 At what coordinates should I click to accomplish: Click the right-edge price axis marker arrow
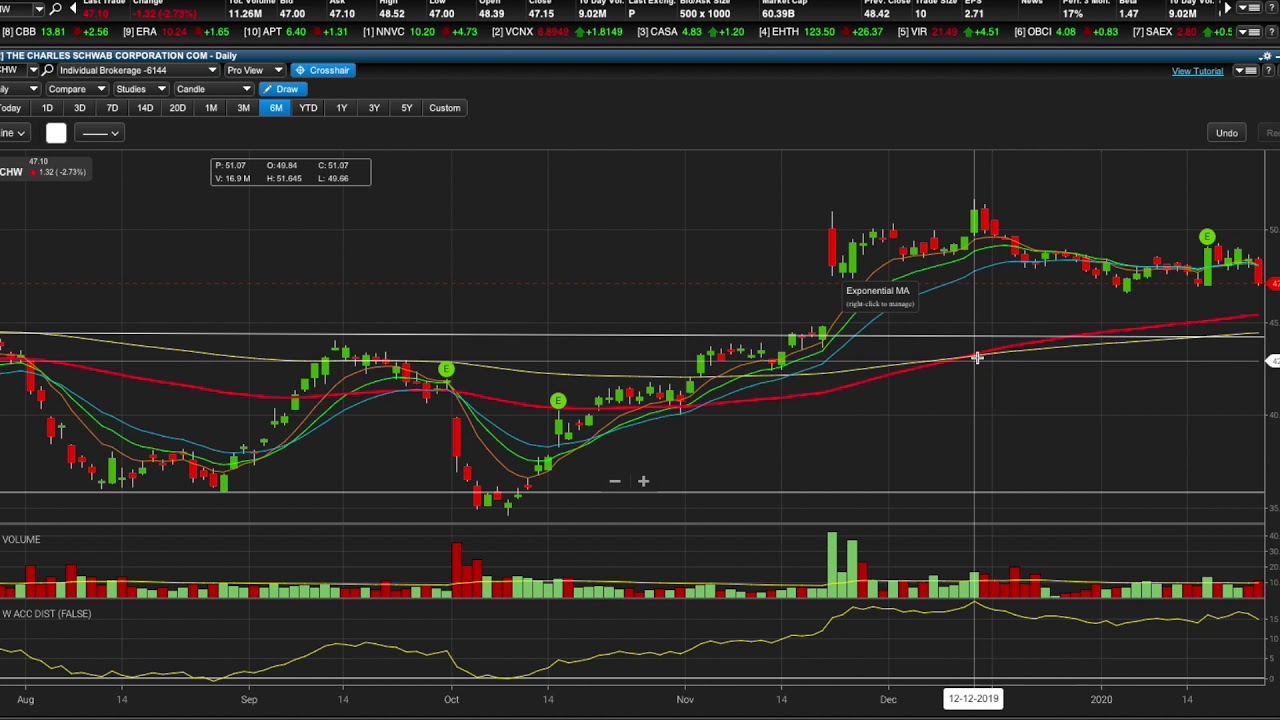point(1273,361)
